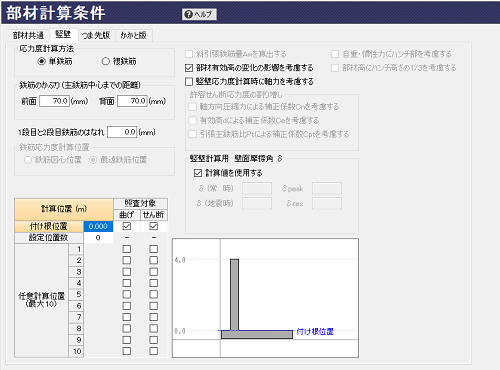Click row number 5 in position table
Screen dimensions: 500x370
tap(76, 294)
